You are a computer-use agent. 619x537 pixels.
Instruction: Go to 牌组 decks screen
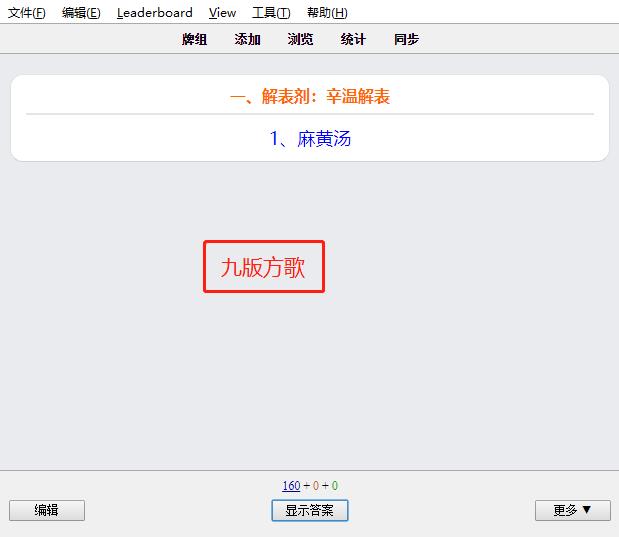pos(194,39)
